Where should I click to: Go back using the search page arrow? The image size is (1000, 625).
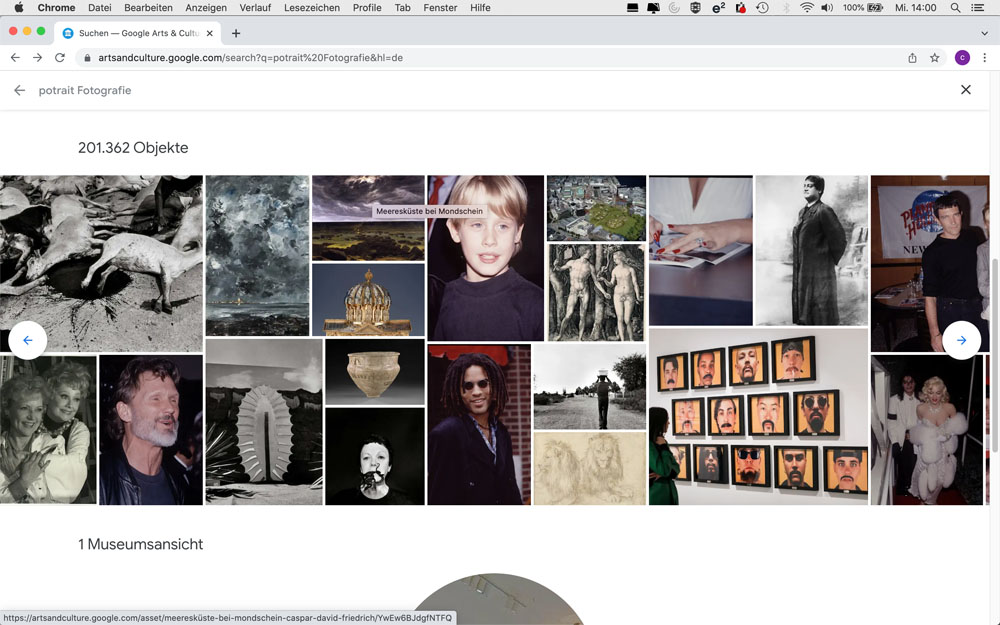pos(19,90)
